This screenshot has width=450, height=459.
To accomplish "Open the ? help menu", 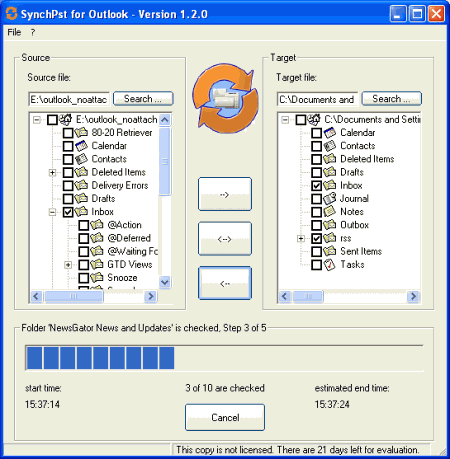I will point(33,32).
